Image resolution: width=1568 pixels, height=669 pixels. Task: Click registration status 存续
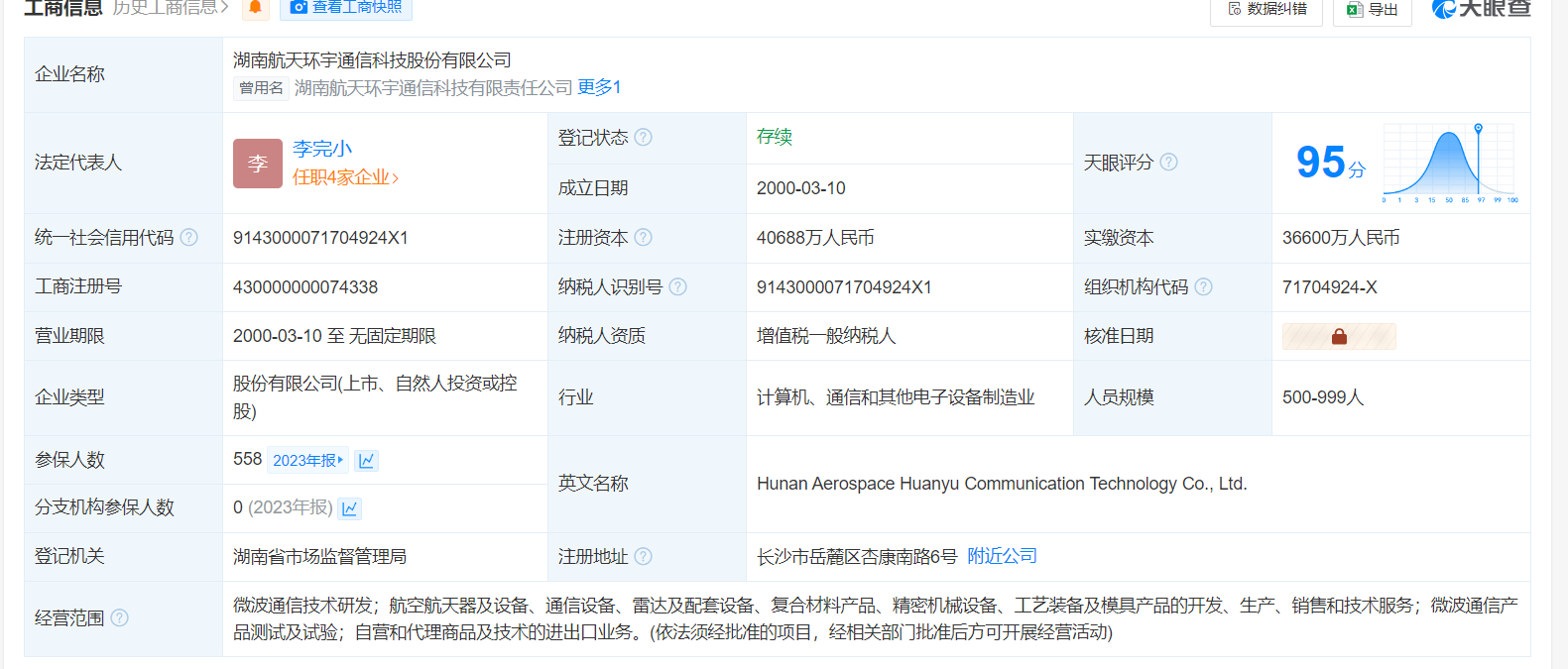pyautogui.click(x=775, y=137)
